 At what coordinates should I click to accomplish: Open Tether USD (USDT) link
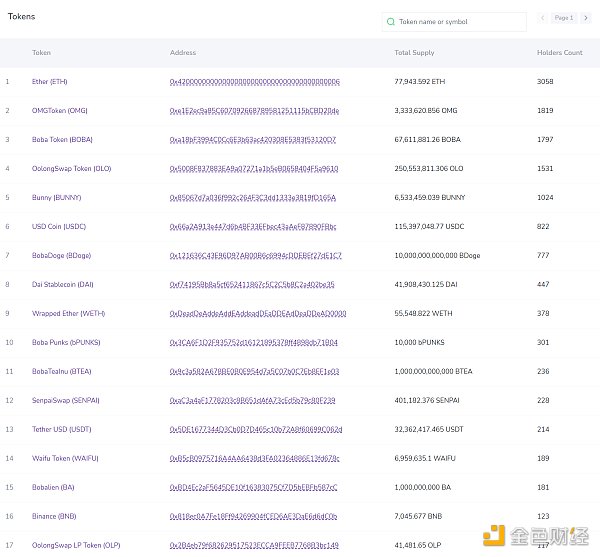[62, 429]
